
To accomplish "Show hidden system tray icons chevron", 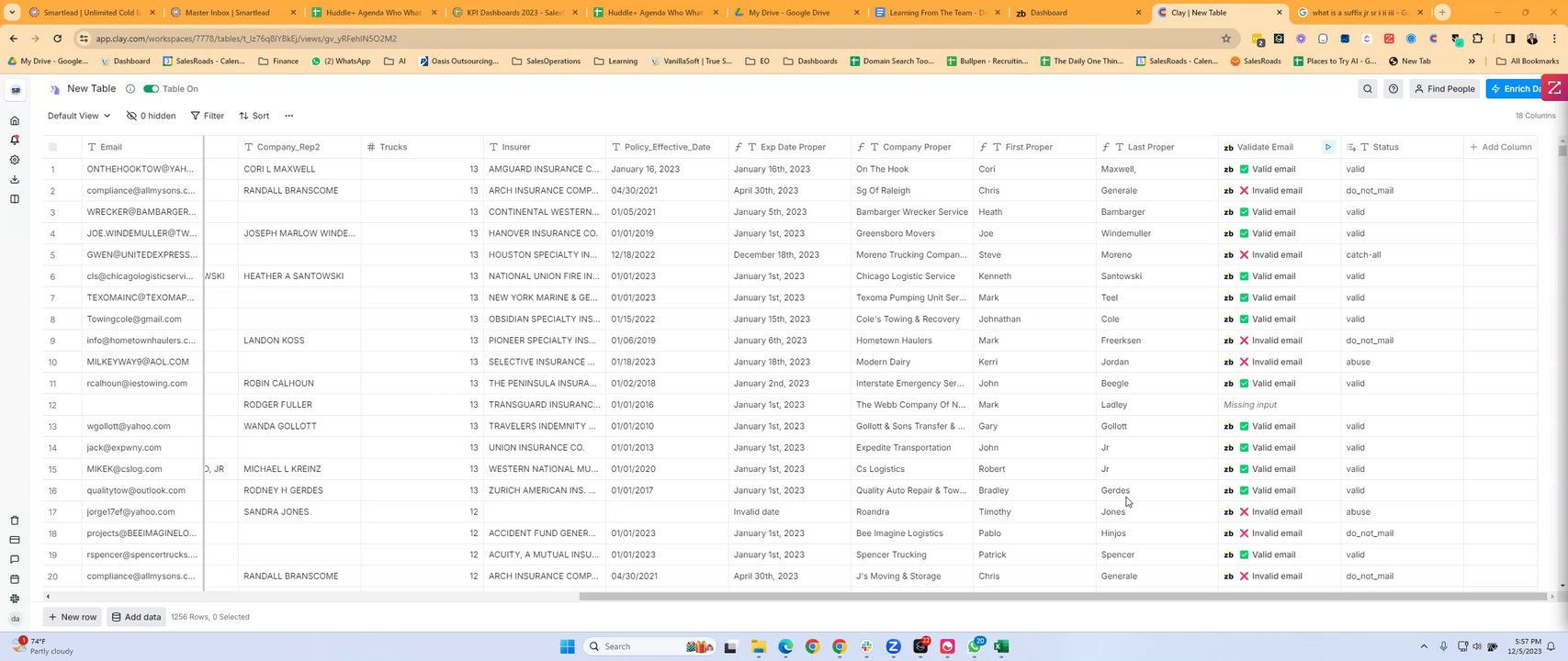I will 1424,646.
